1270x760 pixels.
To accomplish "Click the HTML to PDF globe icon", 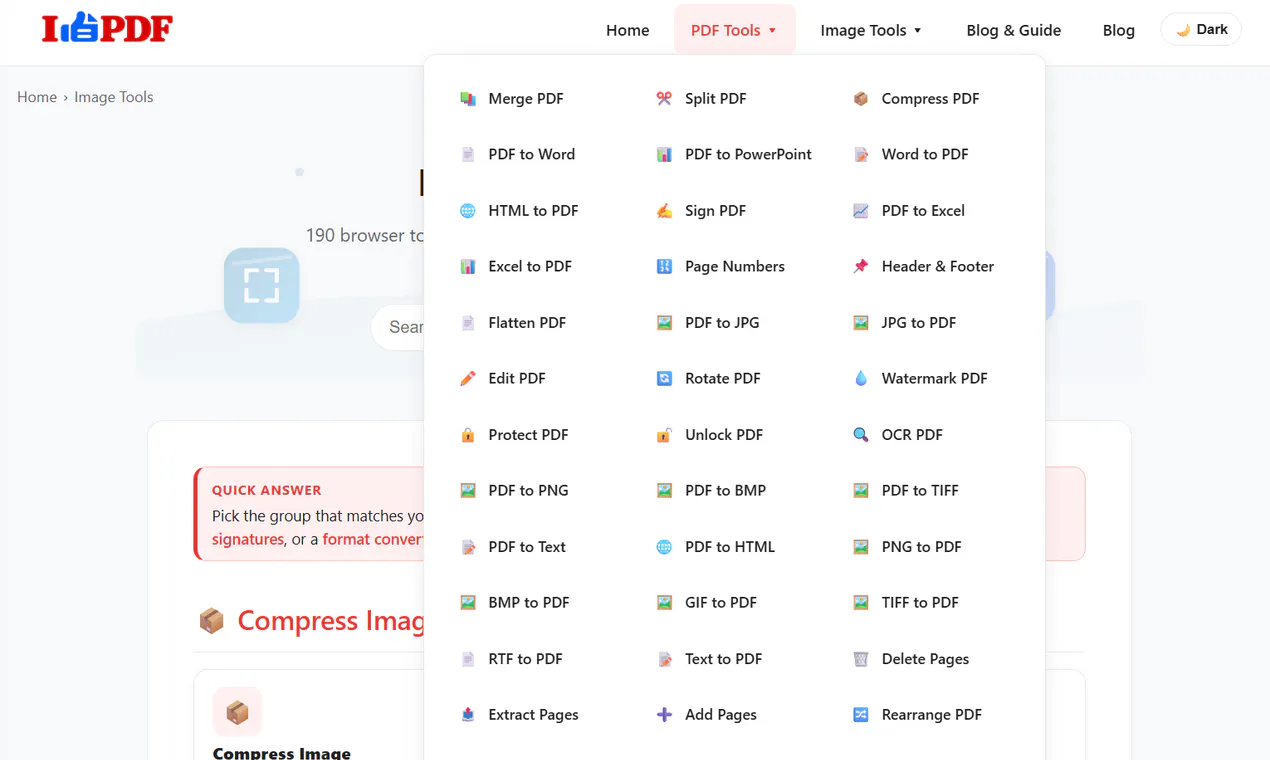I will point(467,211).
